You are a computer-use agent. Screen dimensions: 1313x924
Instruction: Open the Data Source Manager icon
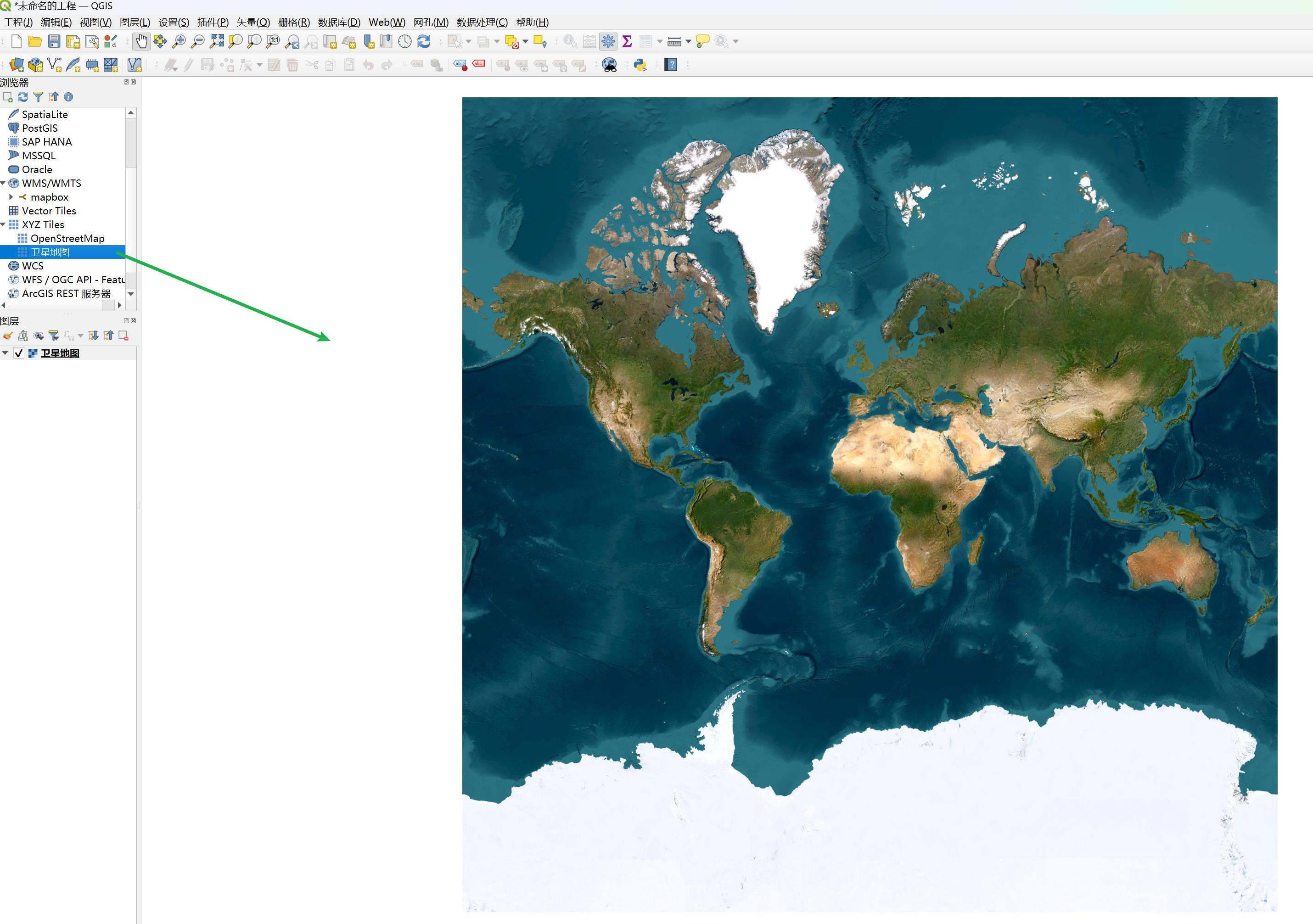(17, 65)
